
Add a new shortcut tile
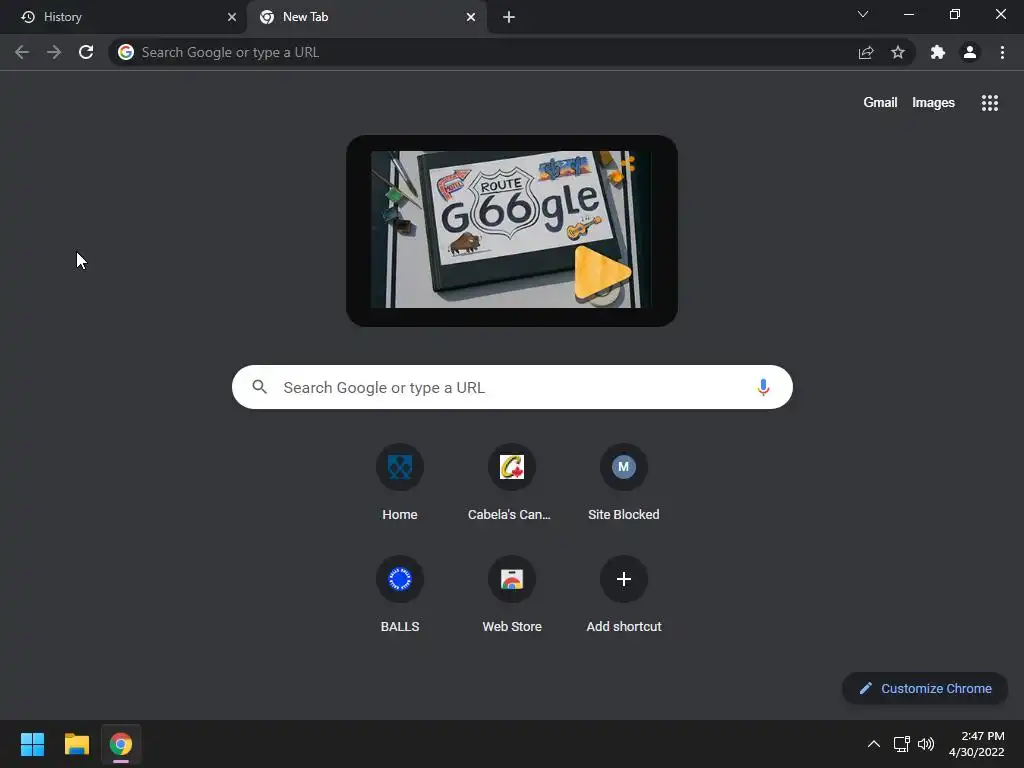tap(624, 595)
